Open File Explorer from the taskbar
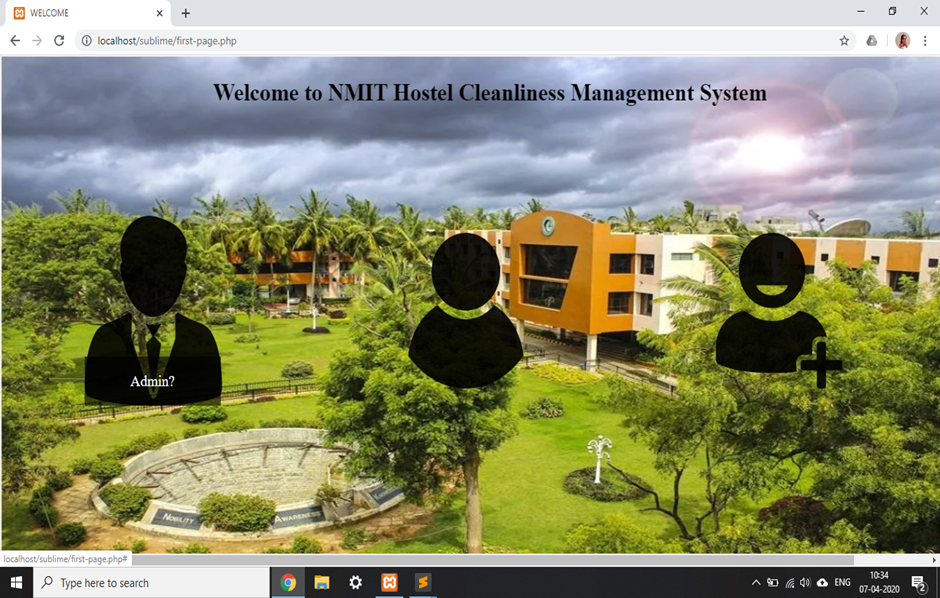Viewport: 940px width, 598px height. click(x=321, y=582)
